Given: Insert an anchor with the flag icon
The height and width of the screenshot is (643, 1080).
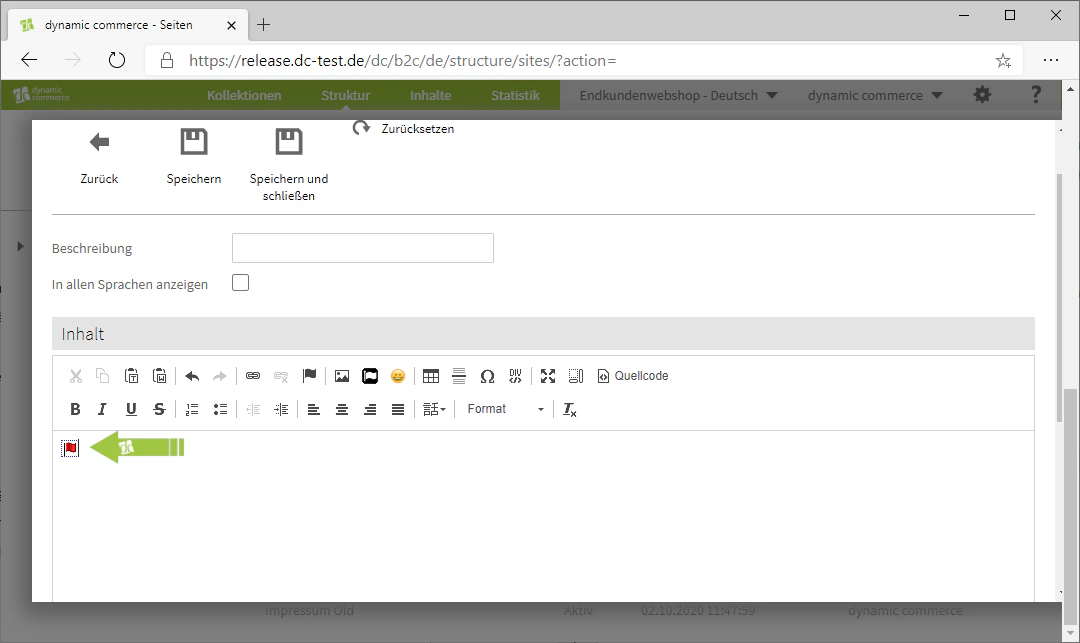Looking at the screenshot, I should click(x=309, y=376).
